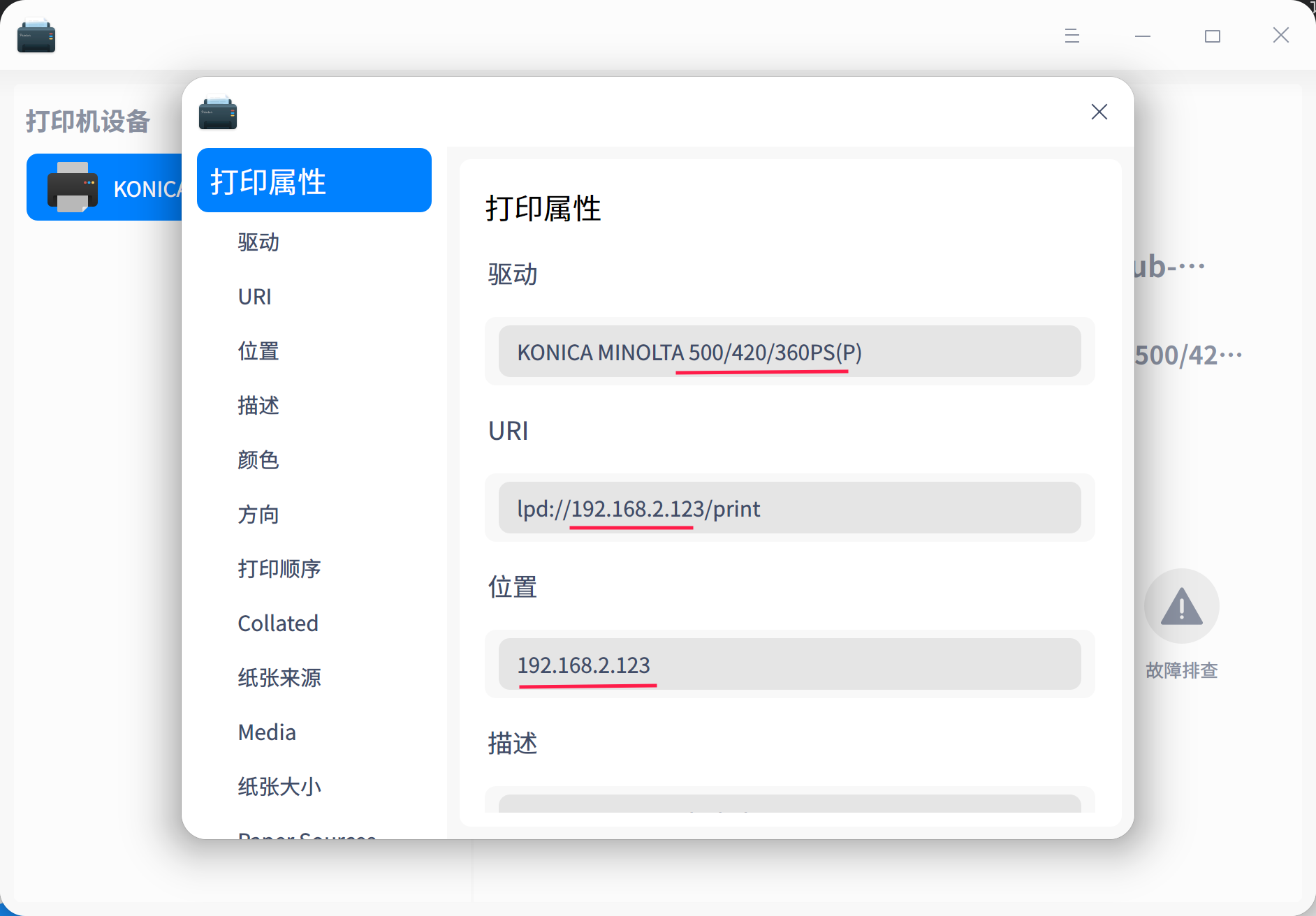This screenshot has width=1316, height=916.
Task: Open Media in the sidebar
Action: [267, 732]
